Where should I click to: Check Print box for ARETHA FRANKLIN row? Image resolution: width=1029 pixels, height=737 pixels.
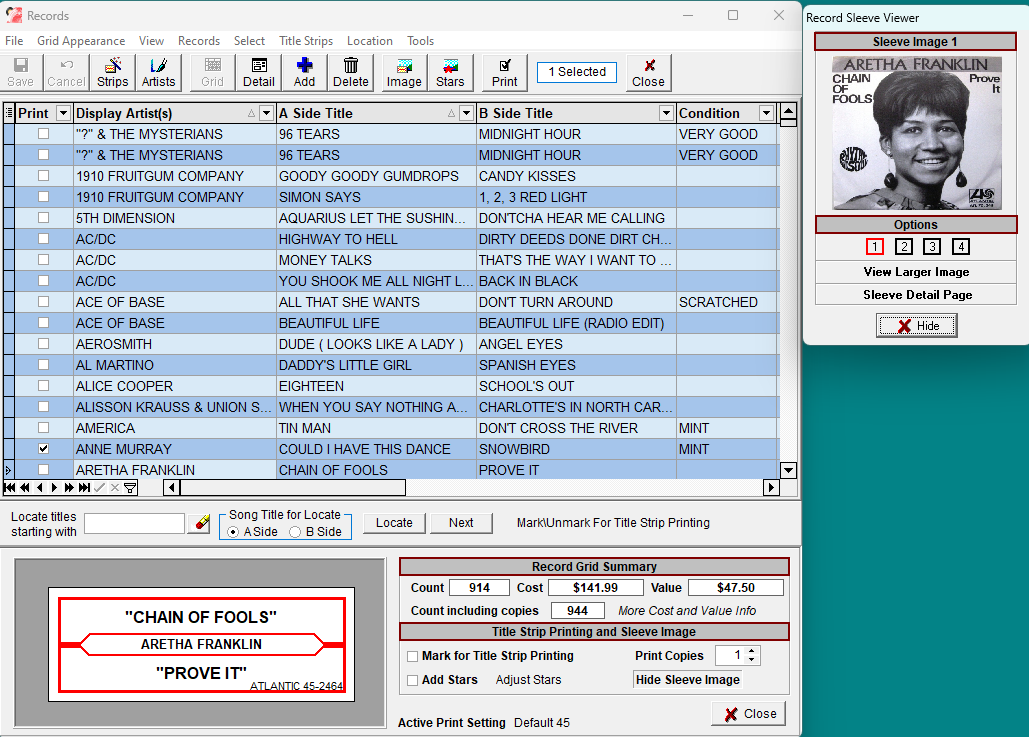(x=43, y=470)
